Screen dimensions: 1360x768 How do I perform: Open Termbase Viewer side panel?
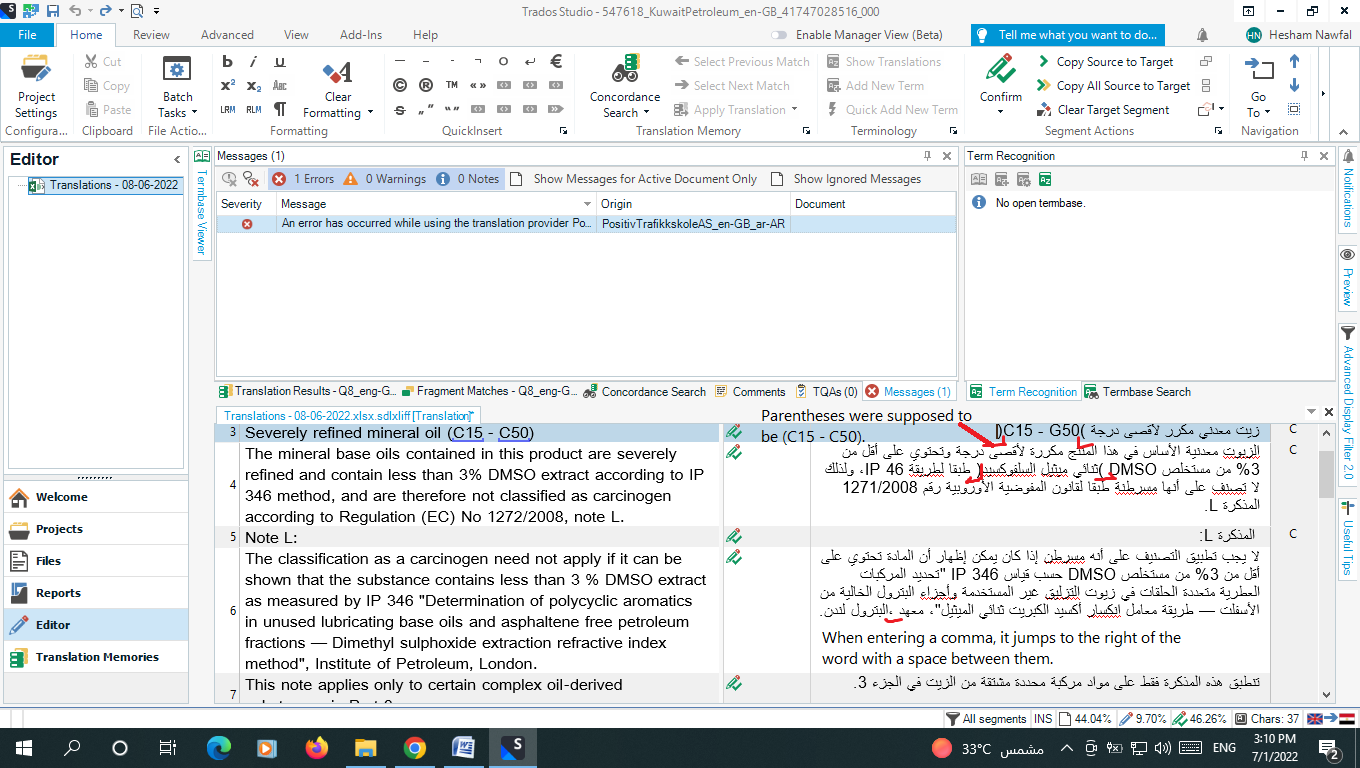tap(200, 203)
